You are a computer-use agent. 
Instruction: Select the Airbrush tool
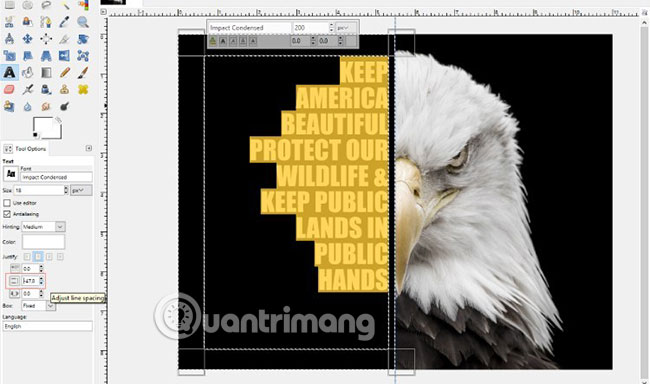(x=27, y=89)
